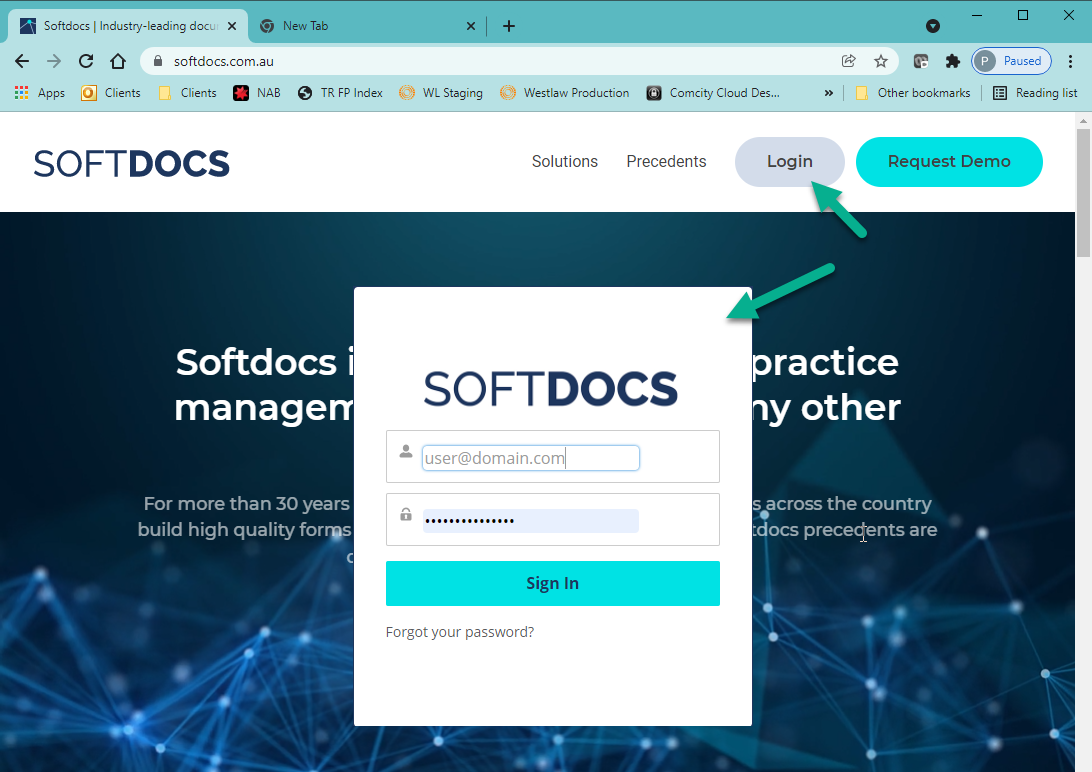This screenshot has height=772, width=1092.
Task: Click the Softdocs logo in header
Action: click(132, 162)
